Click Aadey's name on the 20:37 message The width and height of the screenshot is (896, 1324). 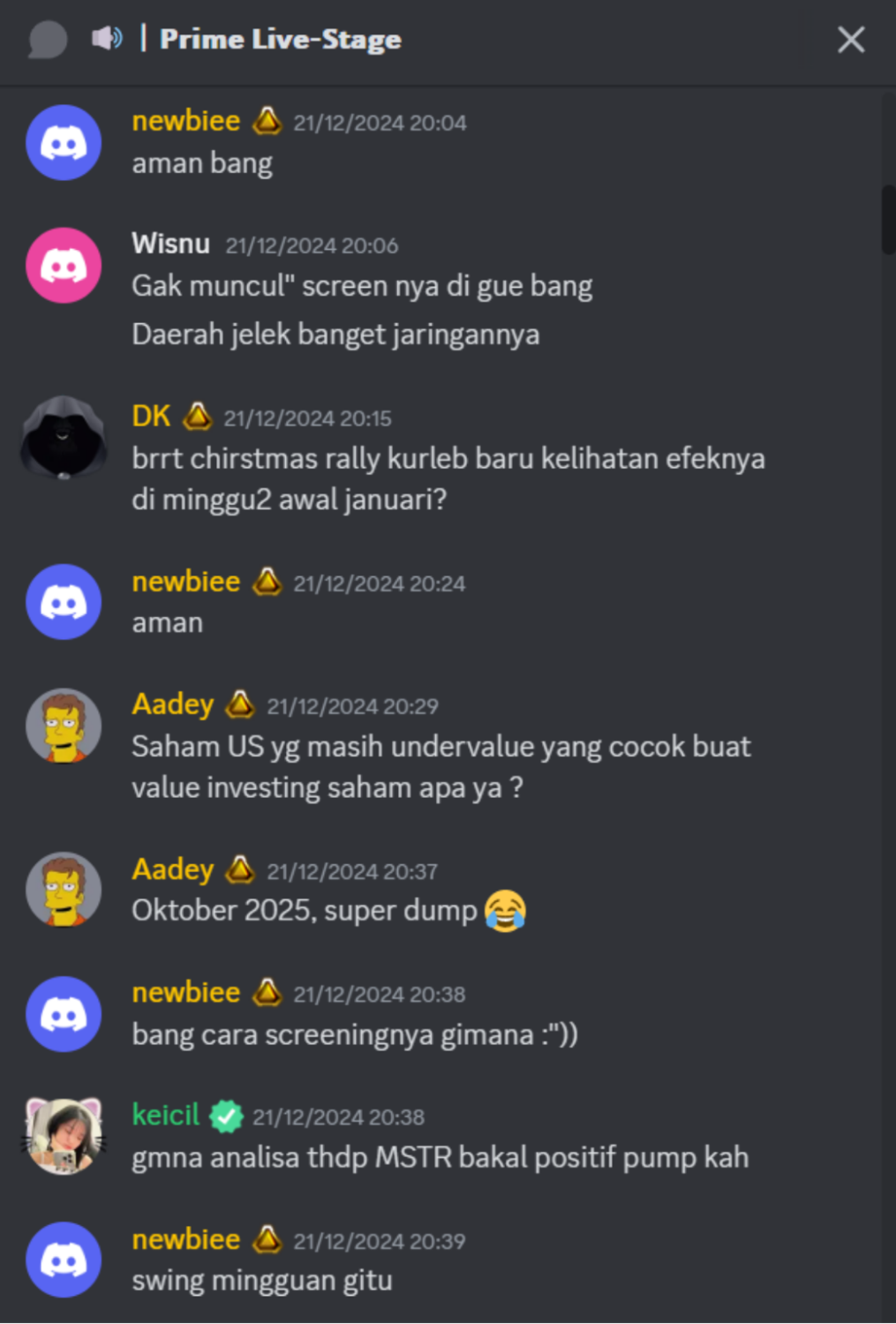point(173,869)
